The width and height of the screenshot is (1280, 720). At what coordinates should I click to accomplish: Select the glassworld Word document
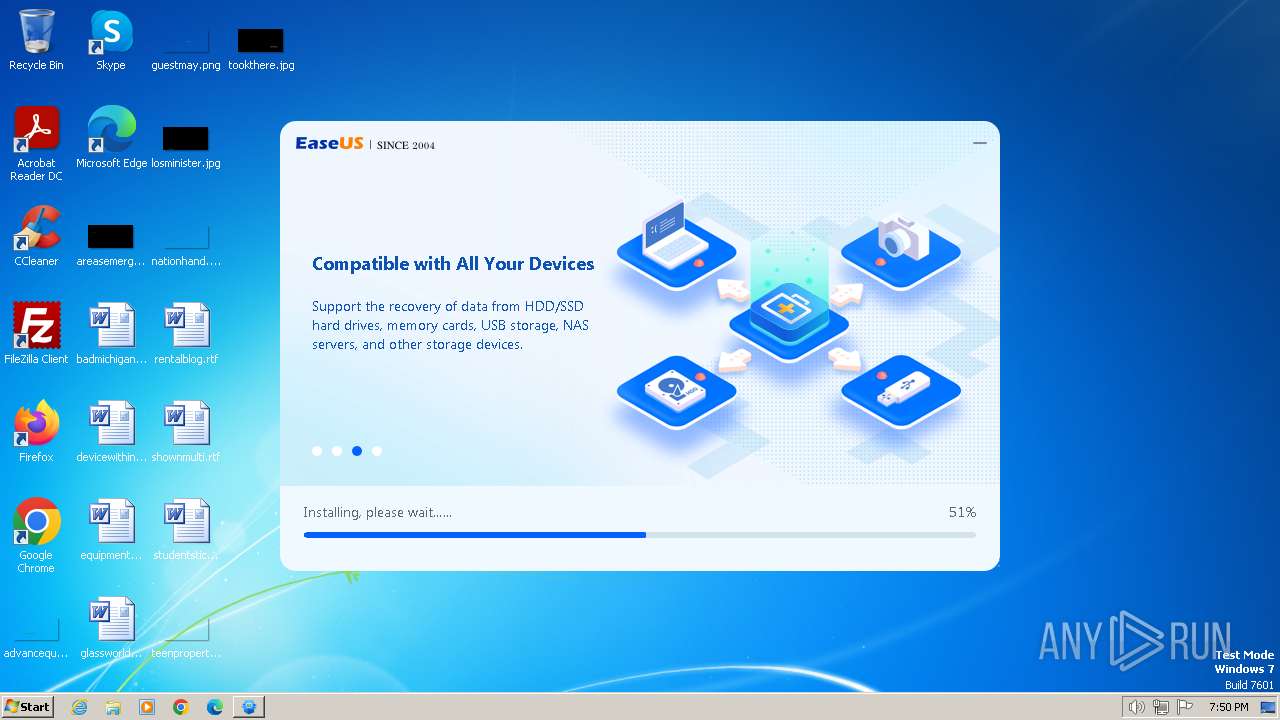pyautogui.click(x=111, y=628)
